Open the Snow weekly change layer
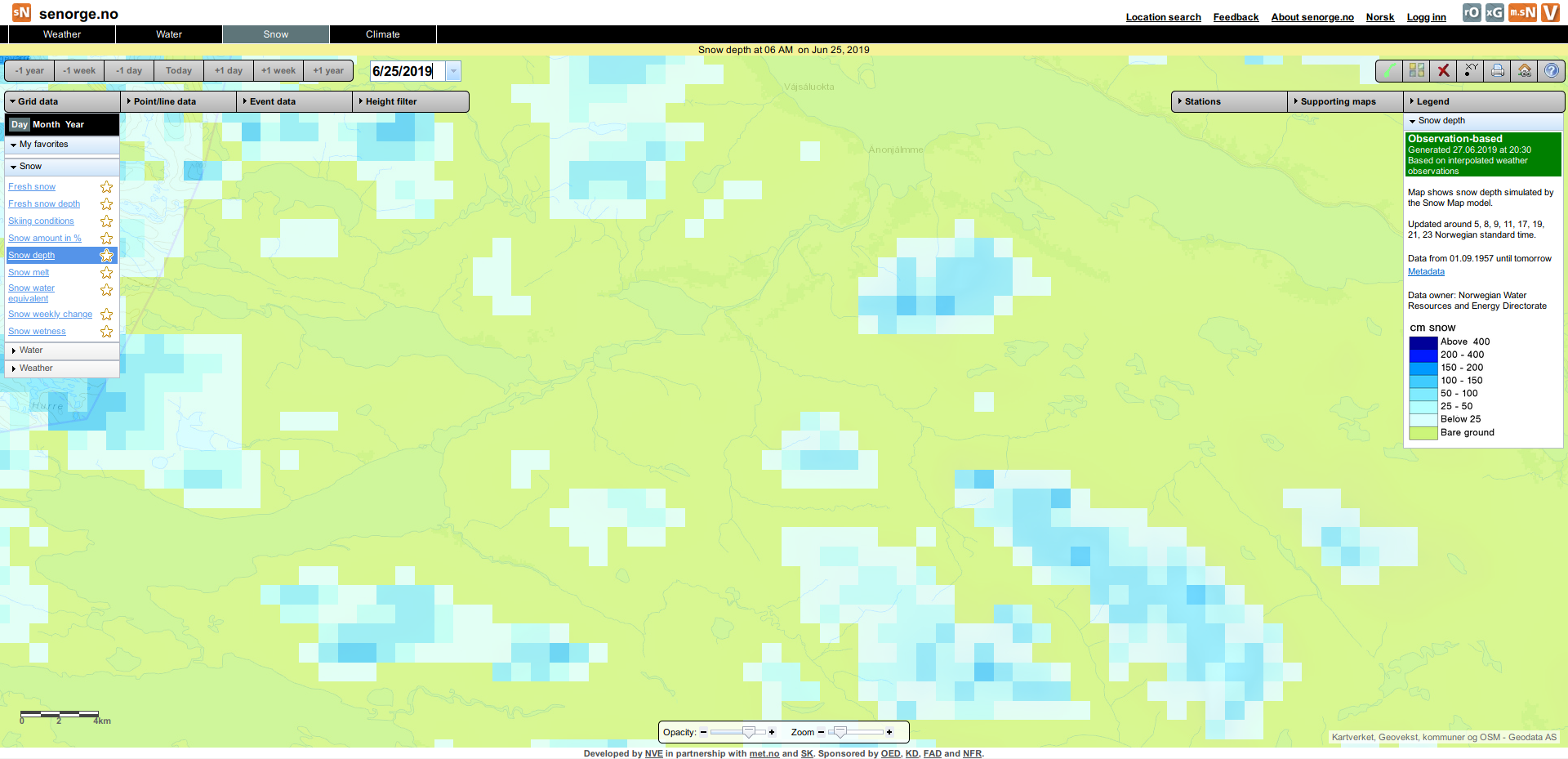 [50, 315]
